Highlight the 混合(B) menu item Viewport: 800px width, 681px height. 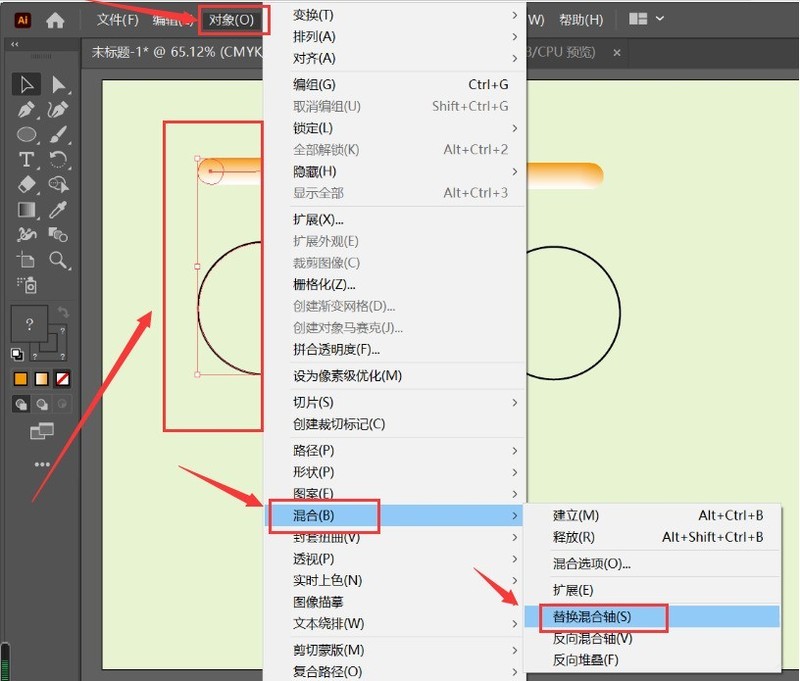pos(394,516)
